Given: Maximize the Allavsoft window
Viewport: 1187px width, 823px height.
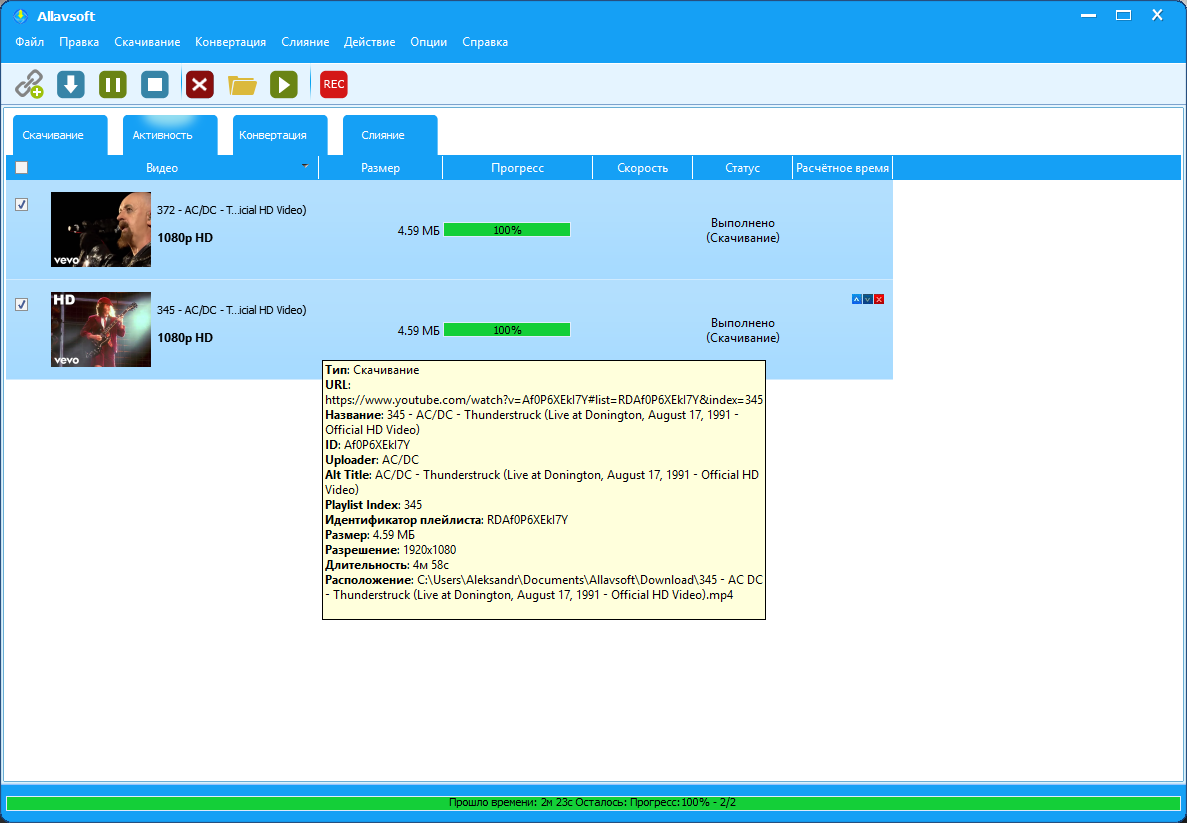Looking at the screenshot, I should click(1123, 15).
